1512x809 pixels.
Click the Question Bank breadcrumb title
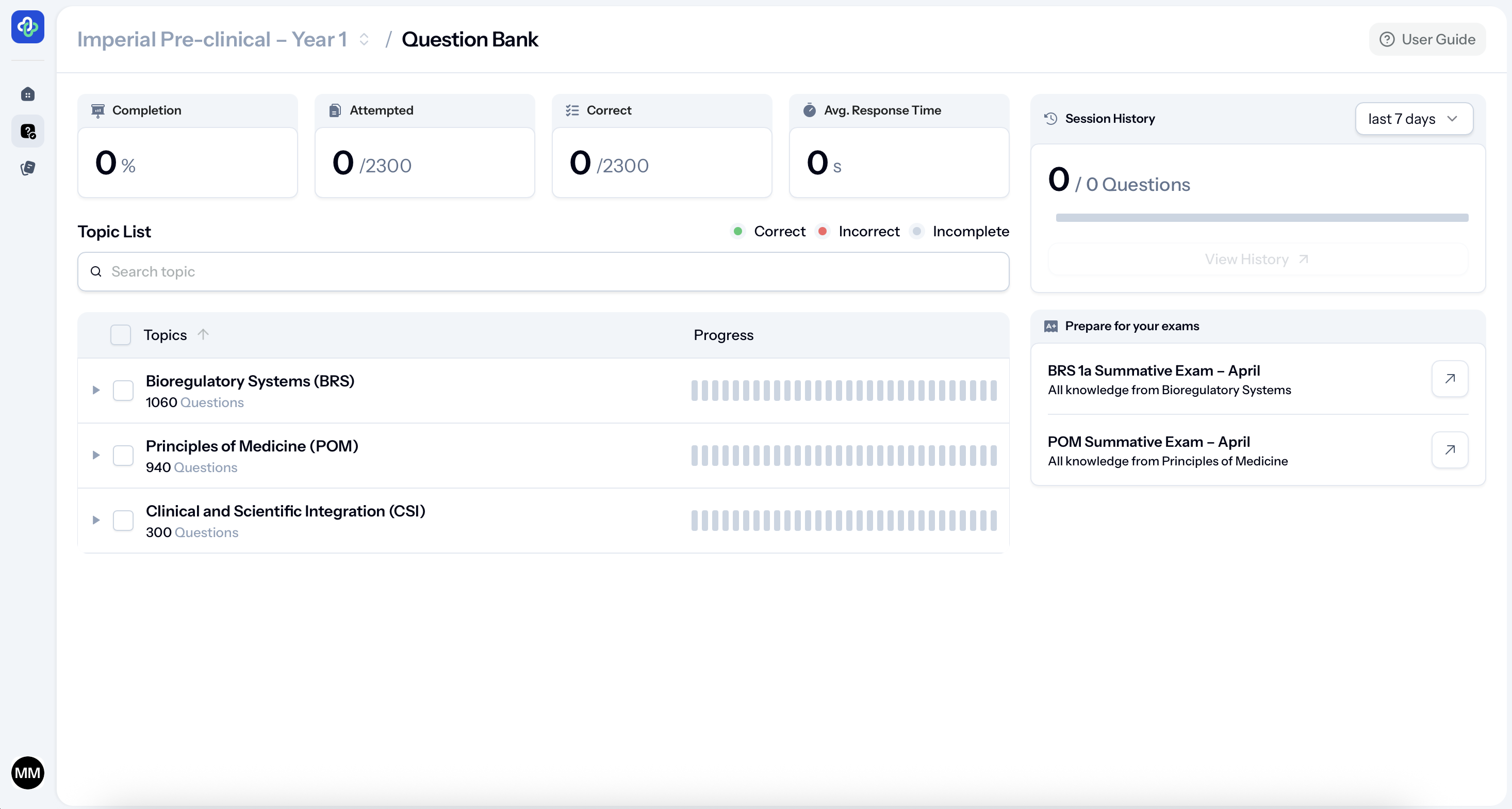pyautogui.click(x=470, y=39)
